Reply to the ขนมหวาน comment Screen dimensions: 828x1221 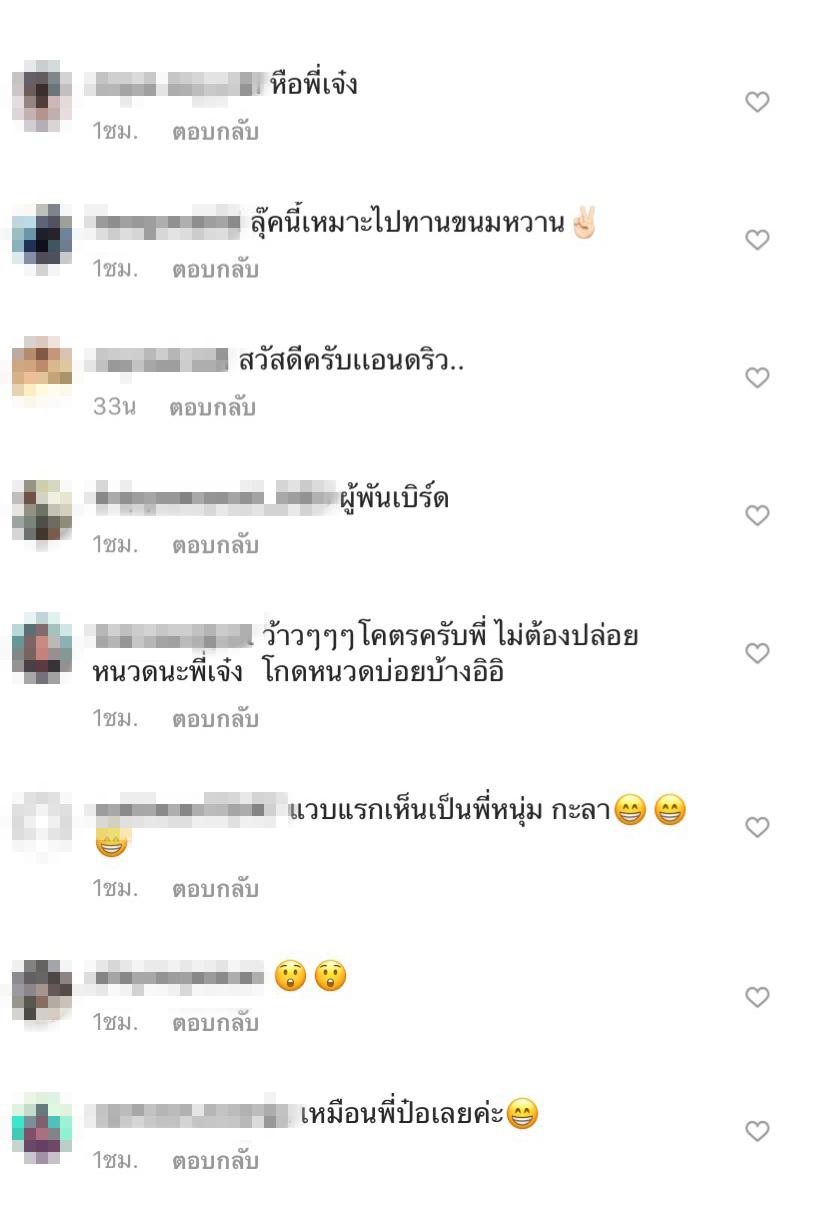tap(215, 270)
